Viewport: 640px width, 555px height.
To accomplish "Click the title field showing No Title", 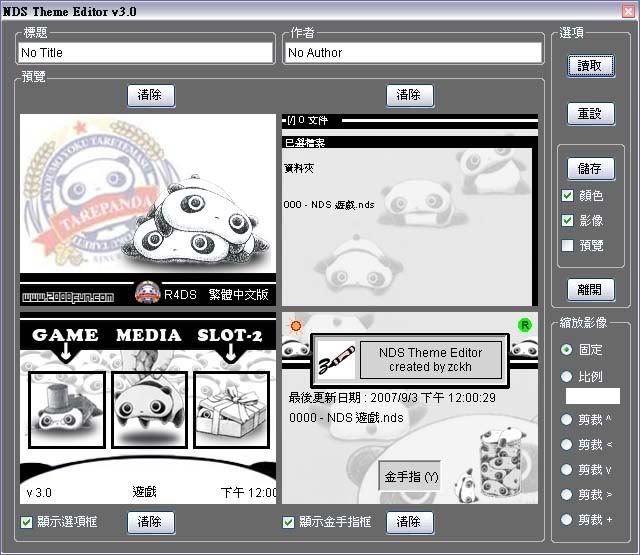I will pyautogui.click(x=146, y=53).
